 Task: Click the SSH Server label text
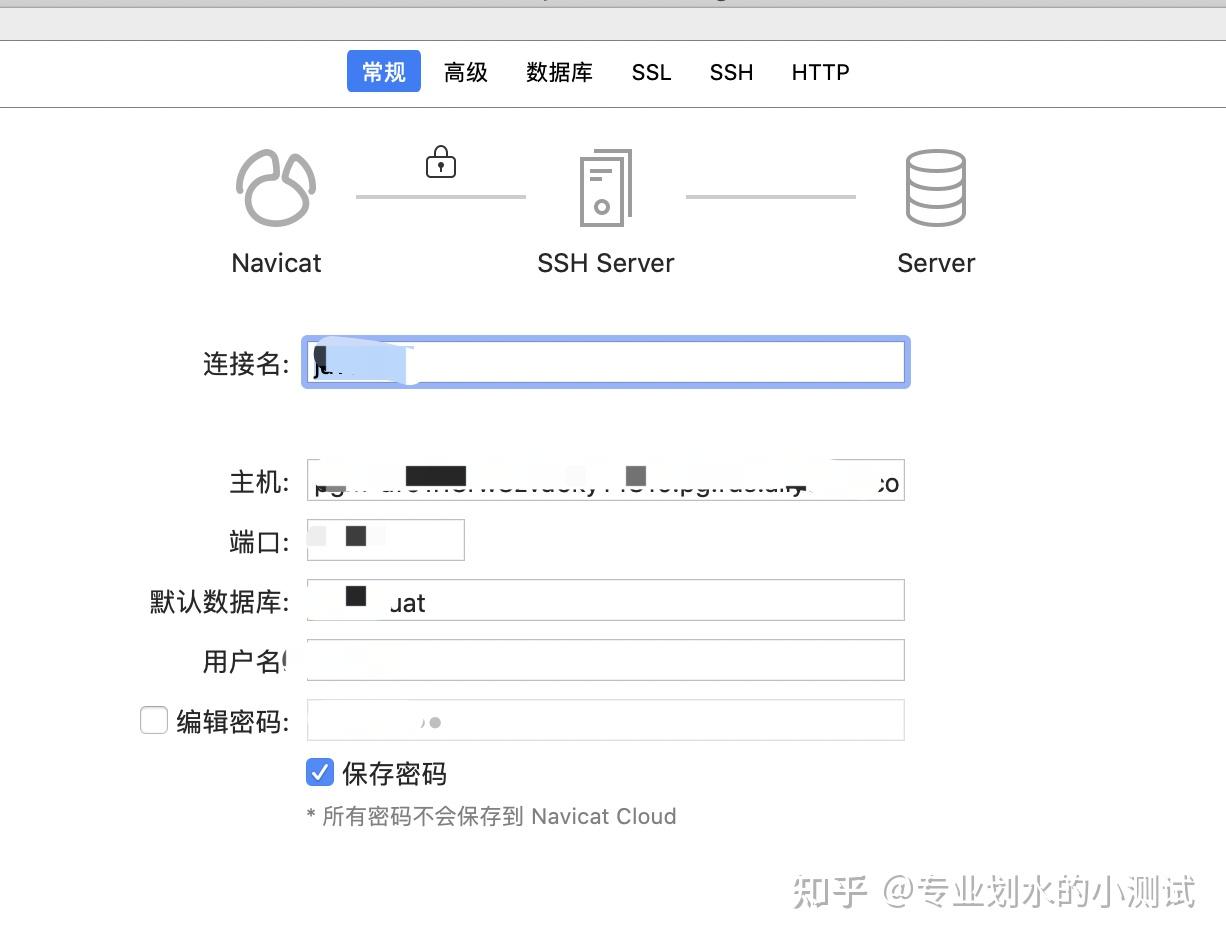[606, 263]
